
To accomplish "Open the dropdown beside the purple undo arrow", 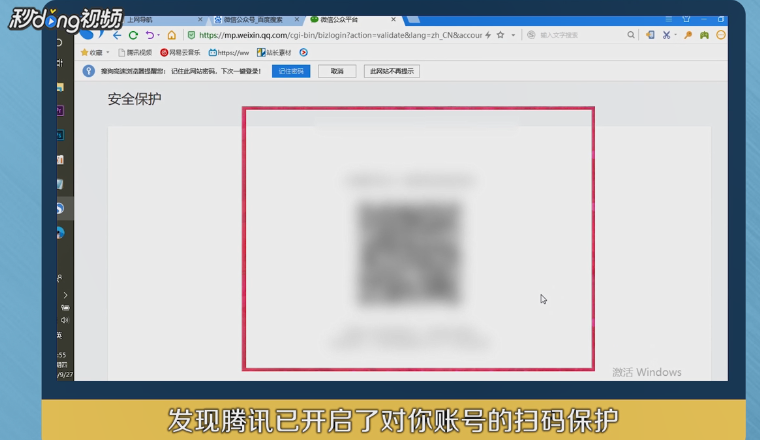I will 158,35.
